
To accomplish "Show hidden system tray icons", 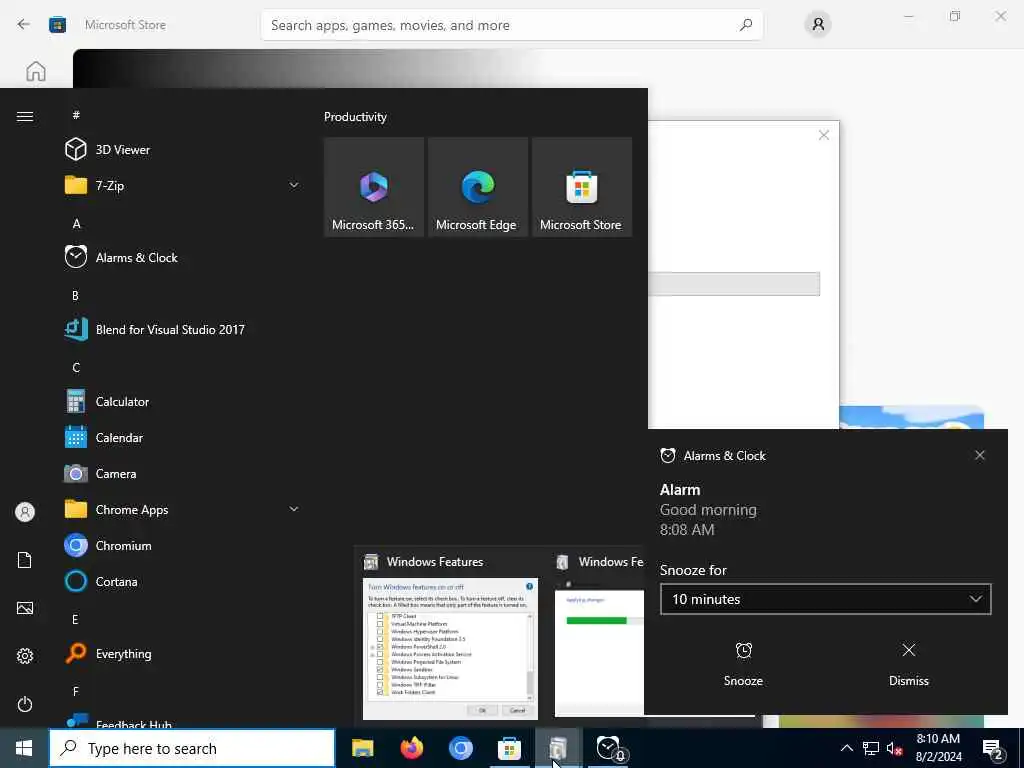I will coord(846,748).
